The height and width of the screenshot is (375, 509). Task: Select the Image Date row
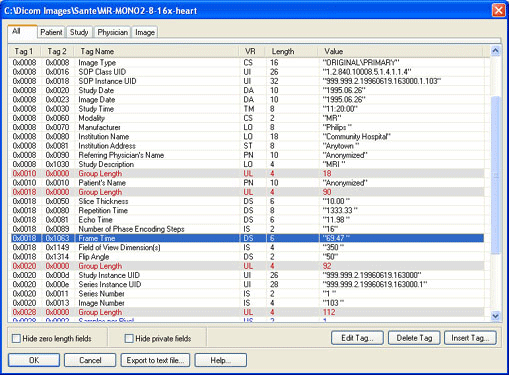tap(246, 100)
